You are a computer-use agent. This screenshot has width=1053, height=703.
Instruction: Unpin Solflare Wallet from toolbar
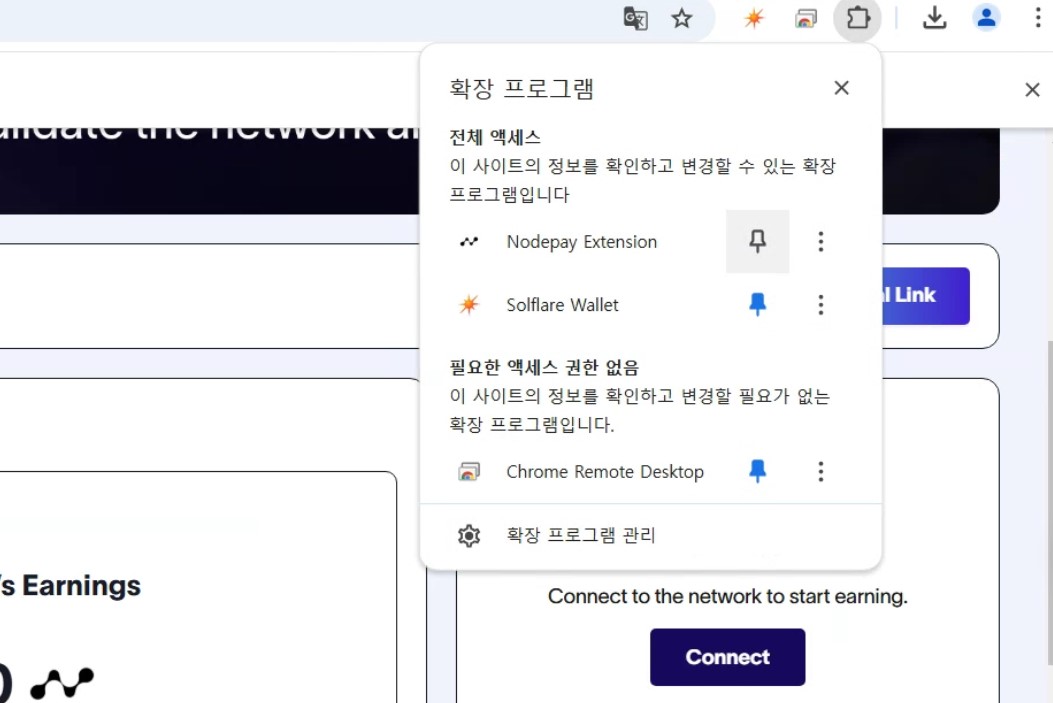(x=758, y=304)
